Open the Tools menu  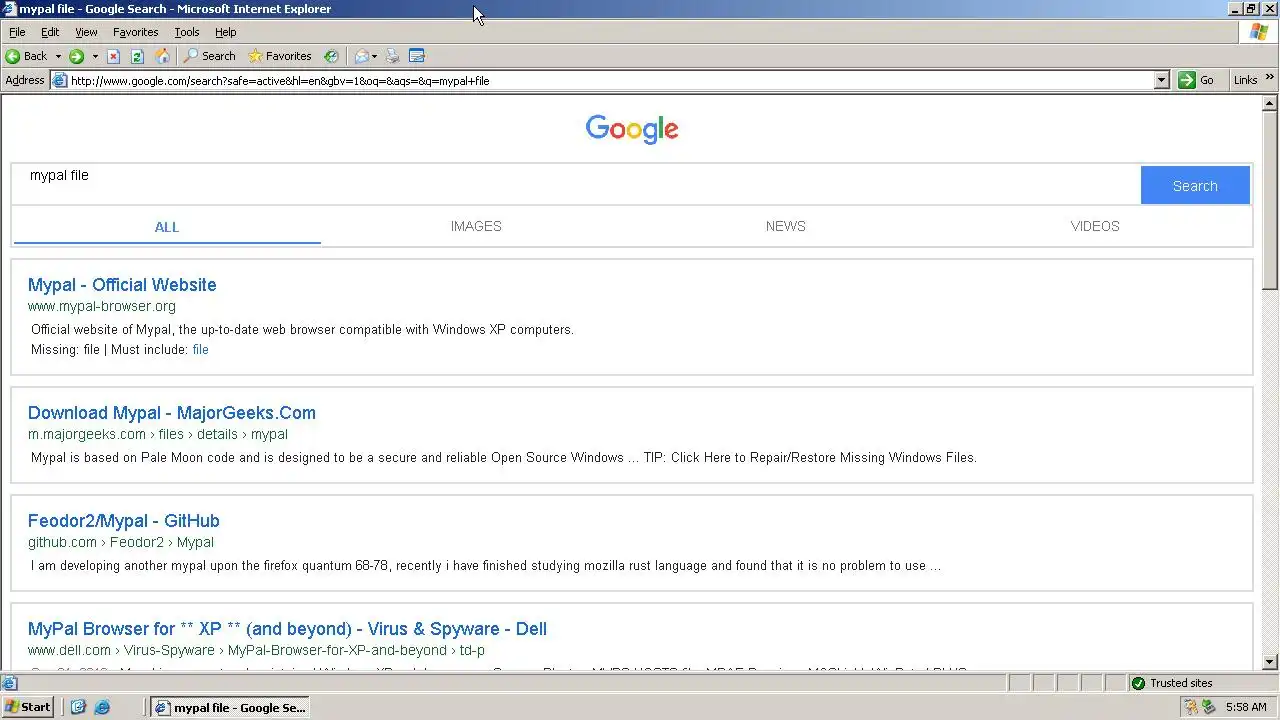pos(187,32)
